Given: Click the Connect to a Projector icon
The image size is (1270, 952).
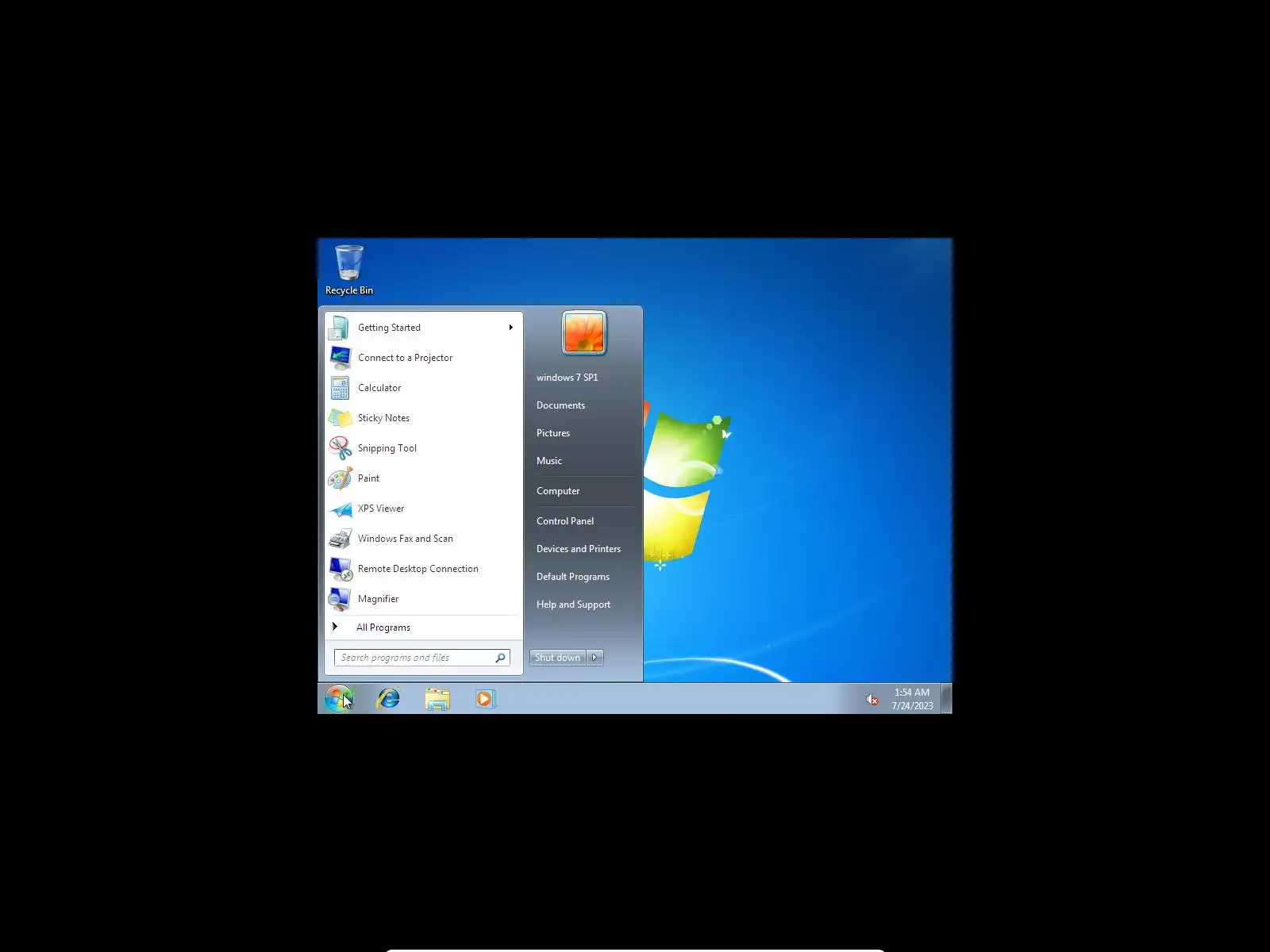Looking at the screenshot, I should (x=340, y=358).
